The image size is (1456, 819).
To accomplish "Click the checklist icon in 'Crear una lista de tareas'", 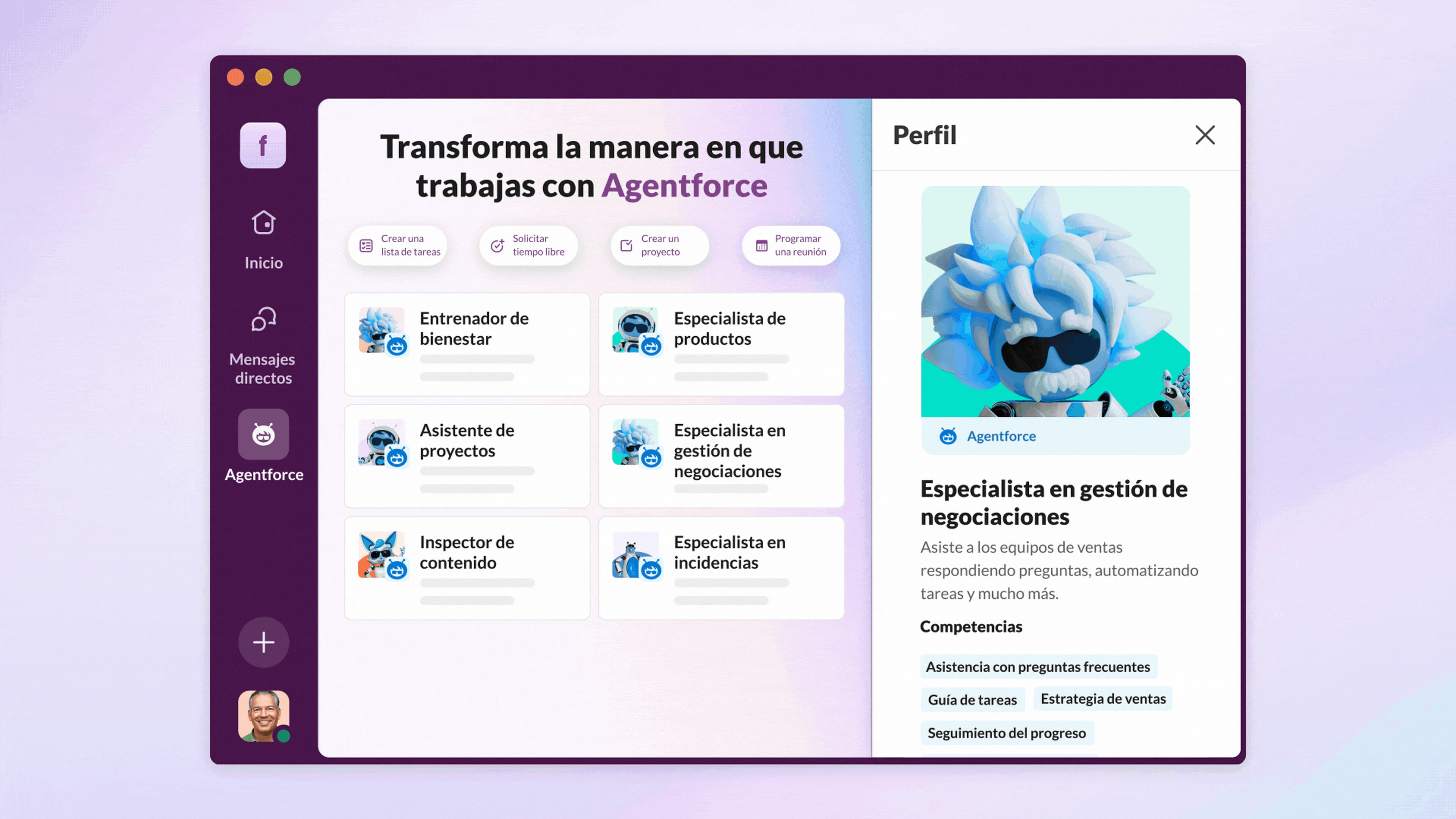I will (366, 246).
